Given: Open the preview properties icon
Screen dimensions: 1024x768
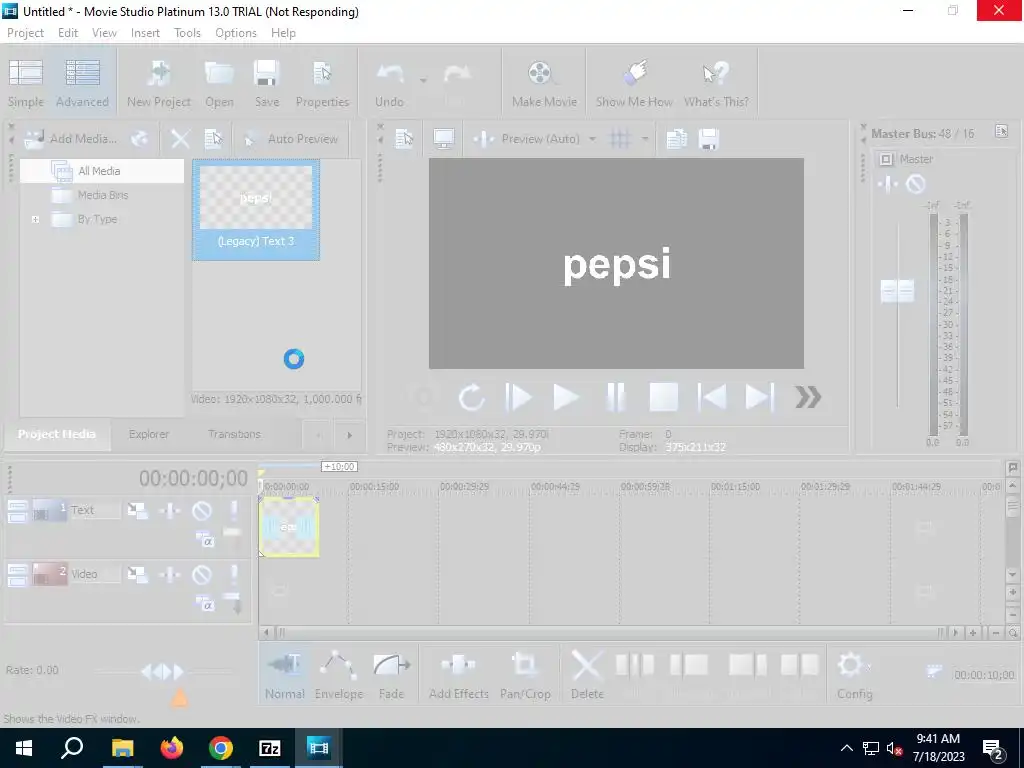Looking at the screenshot, I should click(404, 138).
